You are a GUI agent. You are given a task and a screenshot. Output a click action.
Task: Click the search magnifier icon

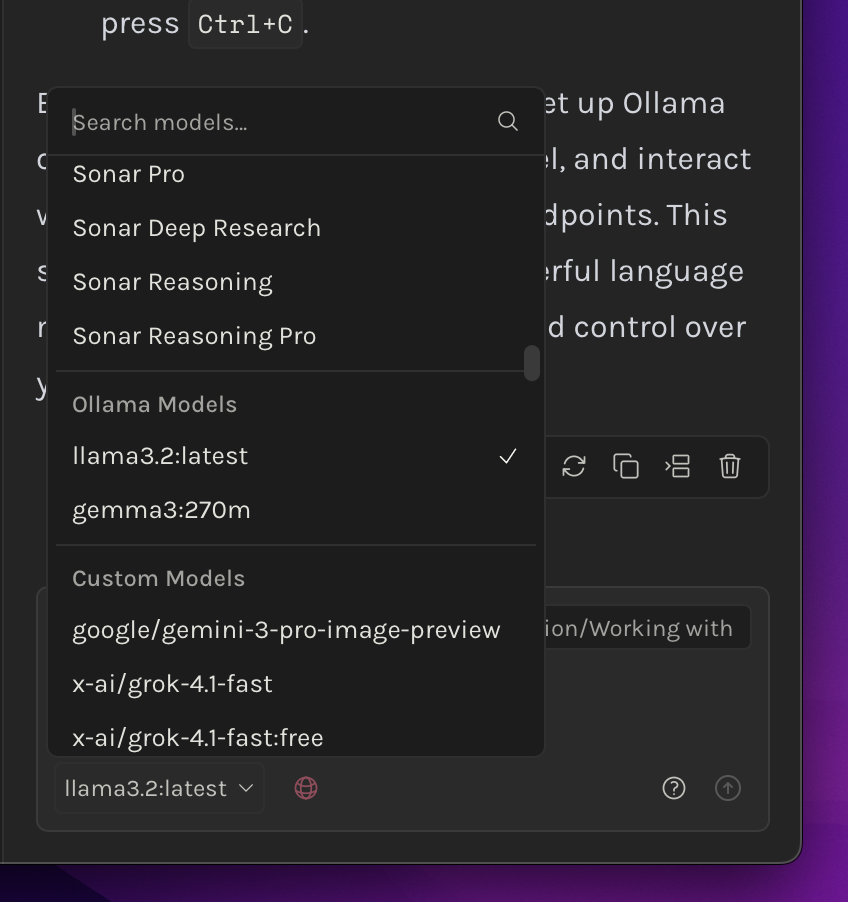tap(508, 122)
